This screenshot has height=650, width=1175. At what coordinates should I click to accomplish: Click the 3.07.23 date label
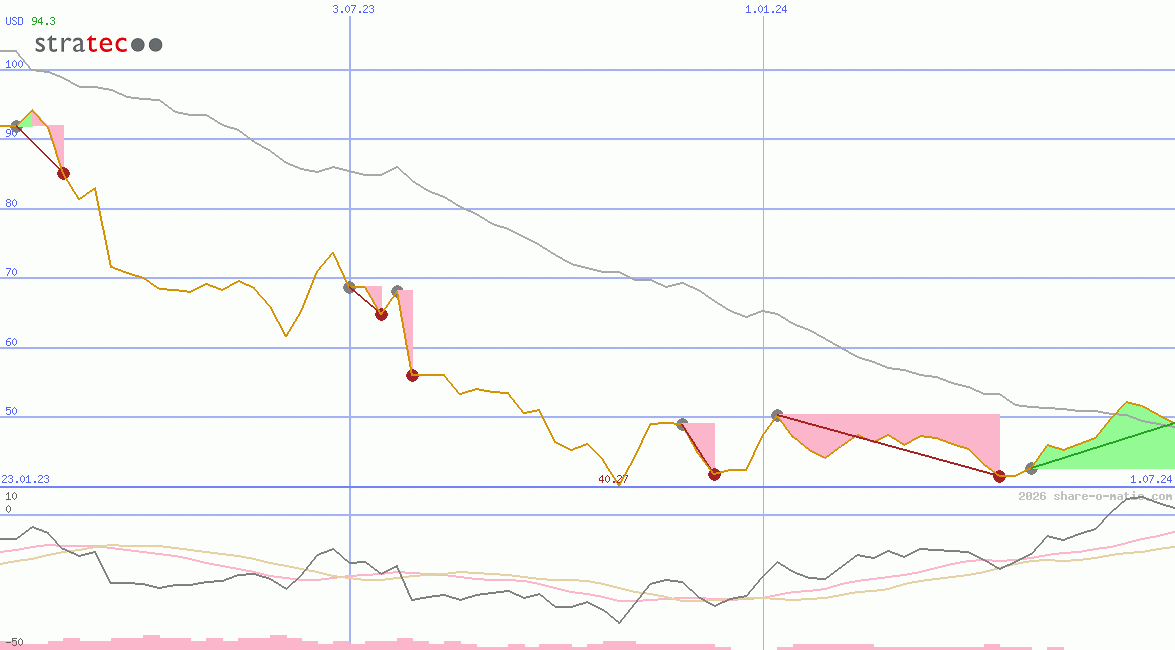pos(353,9)
